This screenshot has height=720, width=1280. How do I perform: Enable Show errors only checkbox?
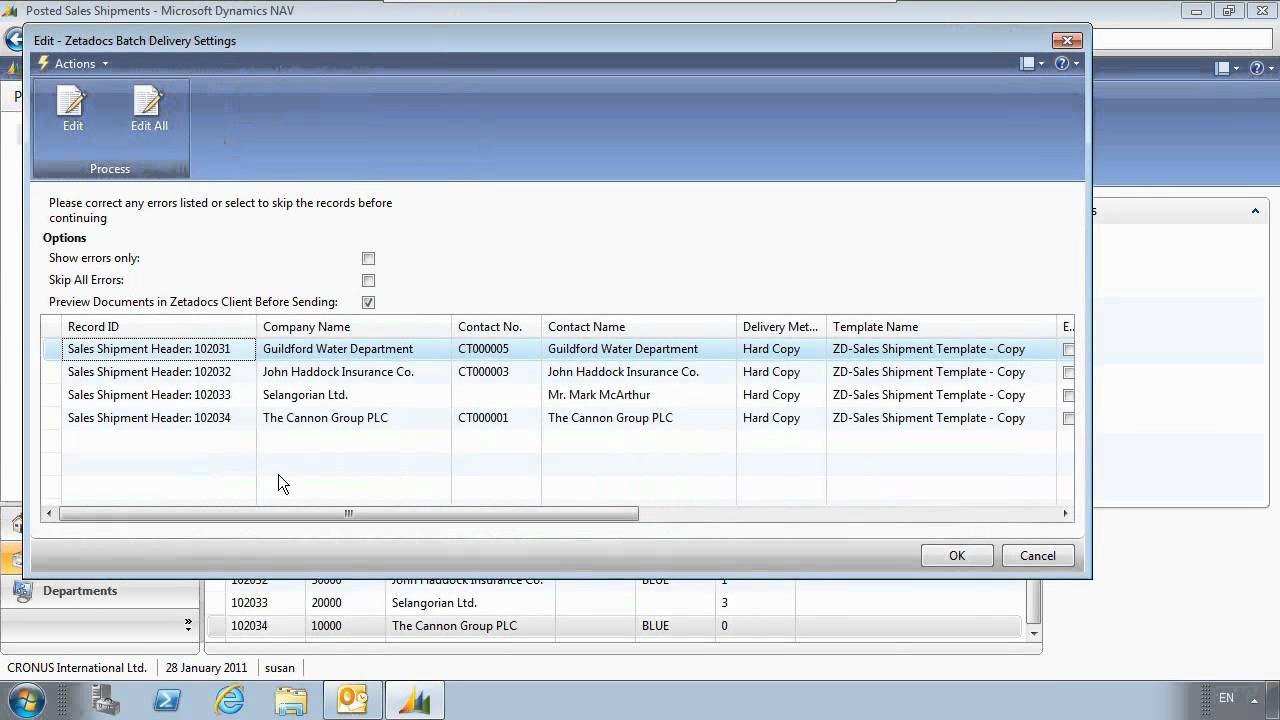tap(368, 258)
